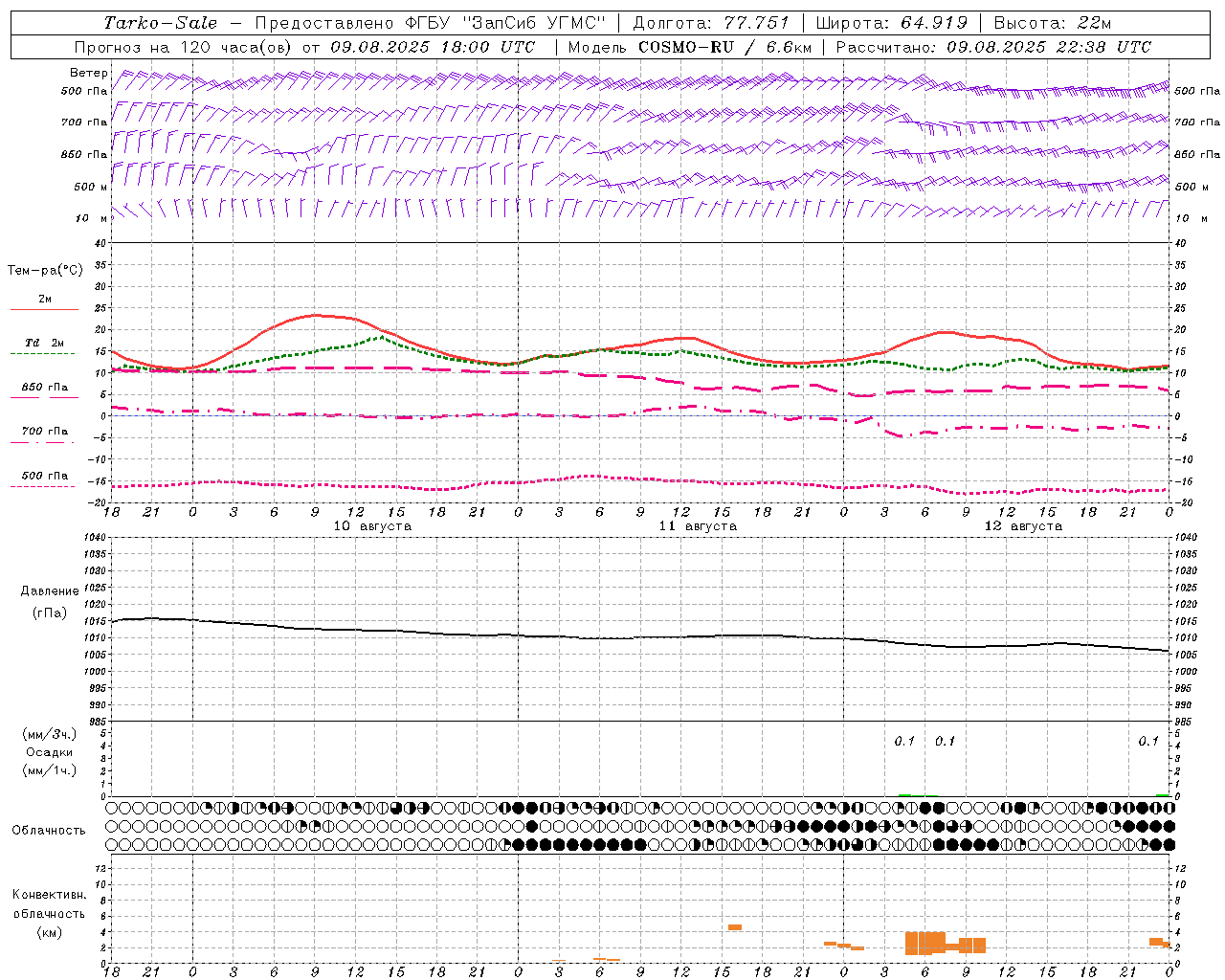This screenshot has width=1225, height=980.
Task: Click the "Ветер" wind panel label
Action: pos(89,73)
